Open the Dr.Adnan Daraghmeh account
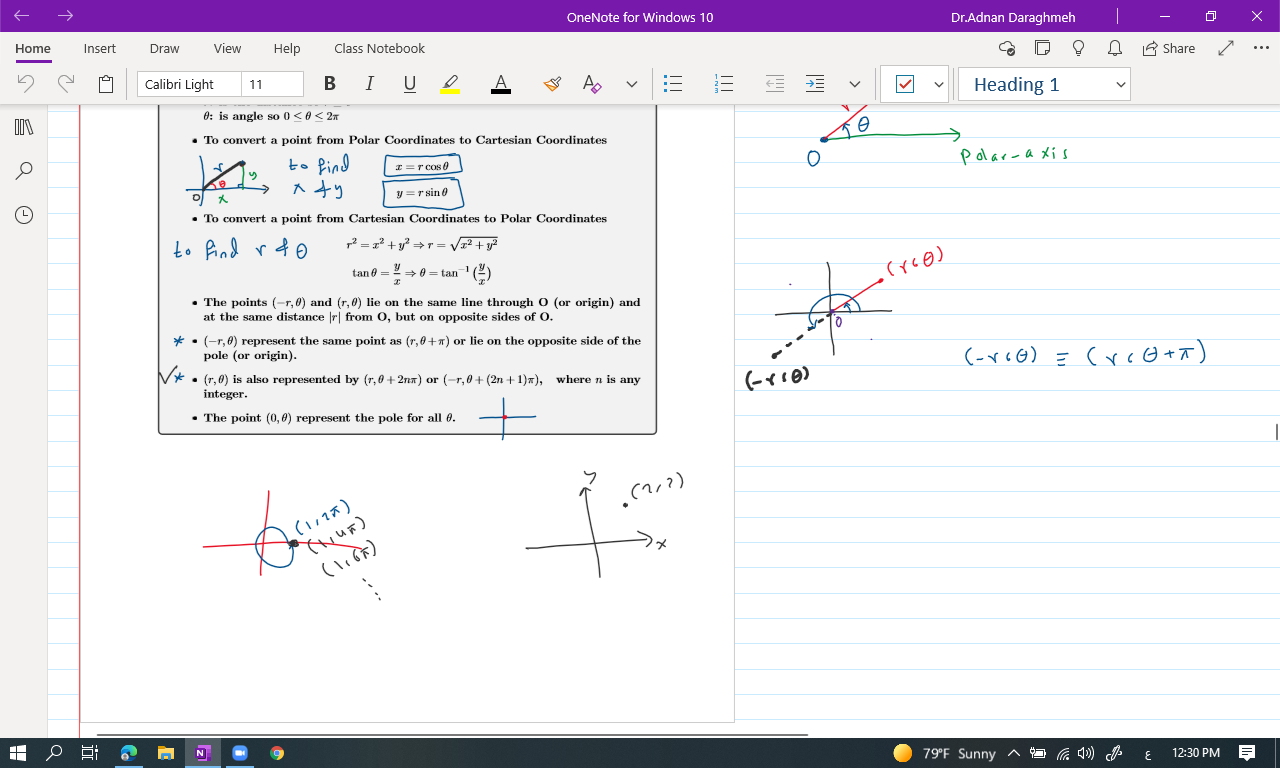This screenshot has height=768, width=1280. pyautogui.click(x=1014, y=16)
